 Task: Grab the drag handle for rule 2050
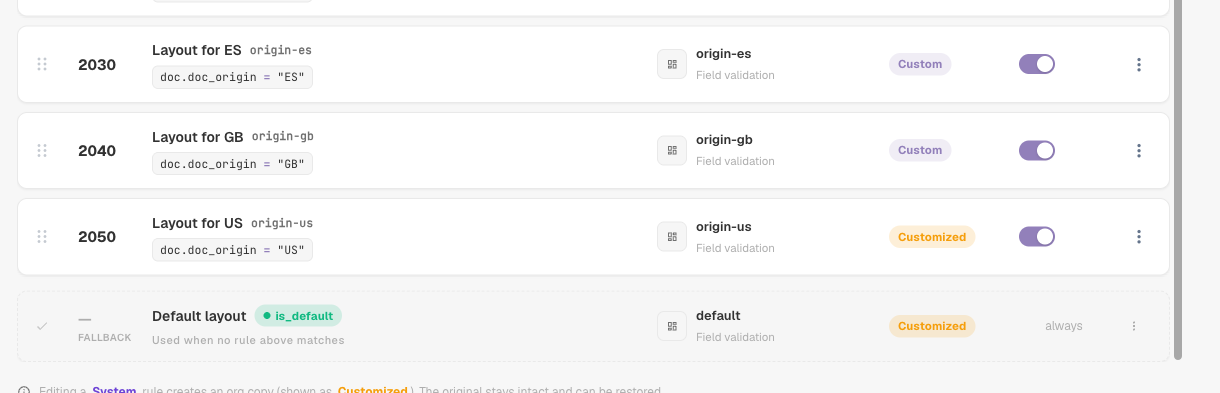(42, 236)
